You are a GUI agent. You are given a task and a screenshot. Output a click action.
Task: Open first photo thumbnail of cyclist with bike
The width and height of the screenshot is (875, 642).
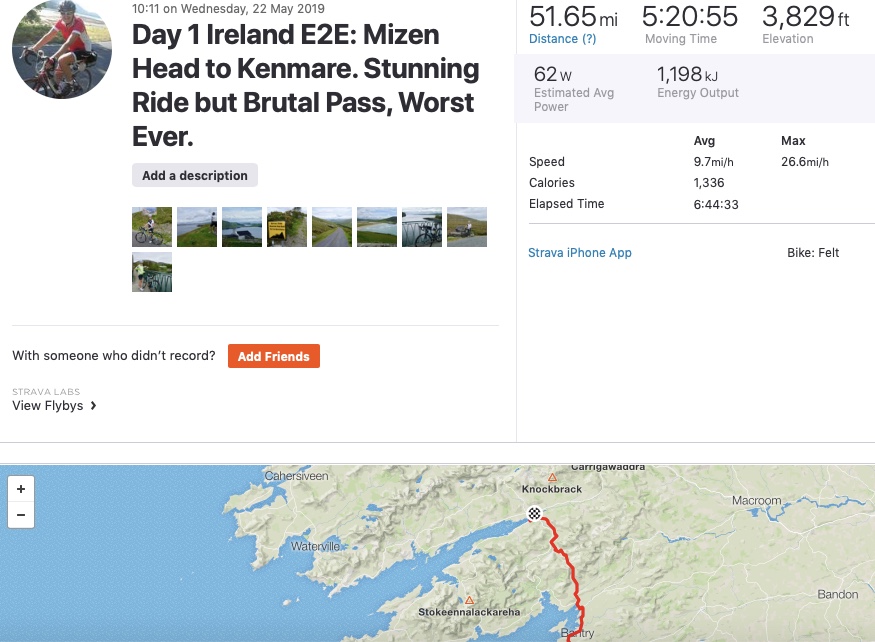click(152, 227)
